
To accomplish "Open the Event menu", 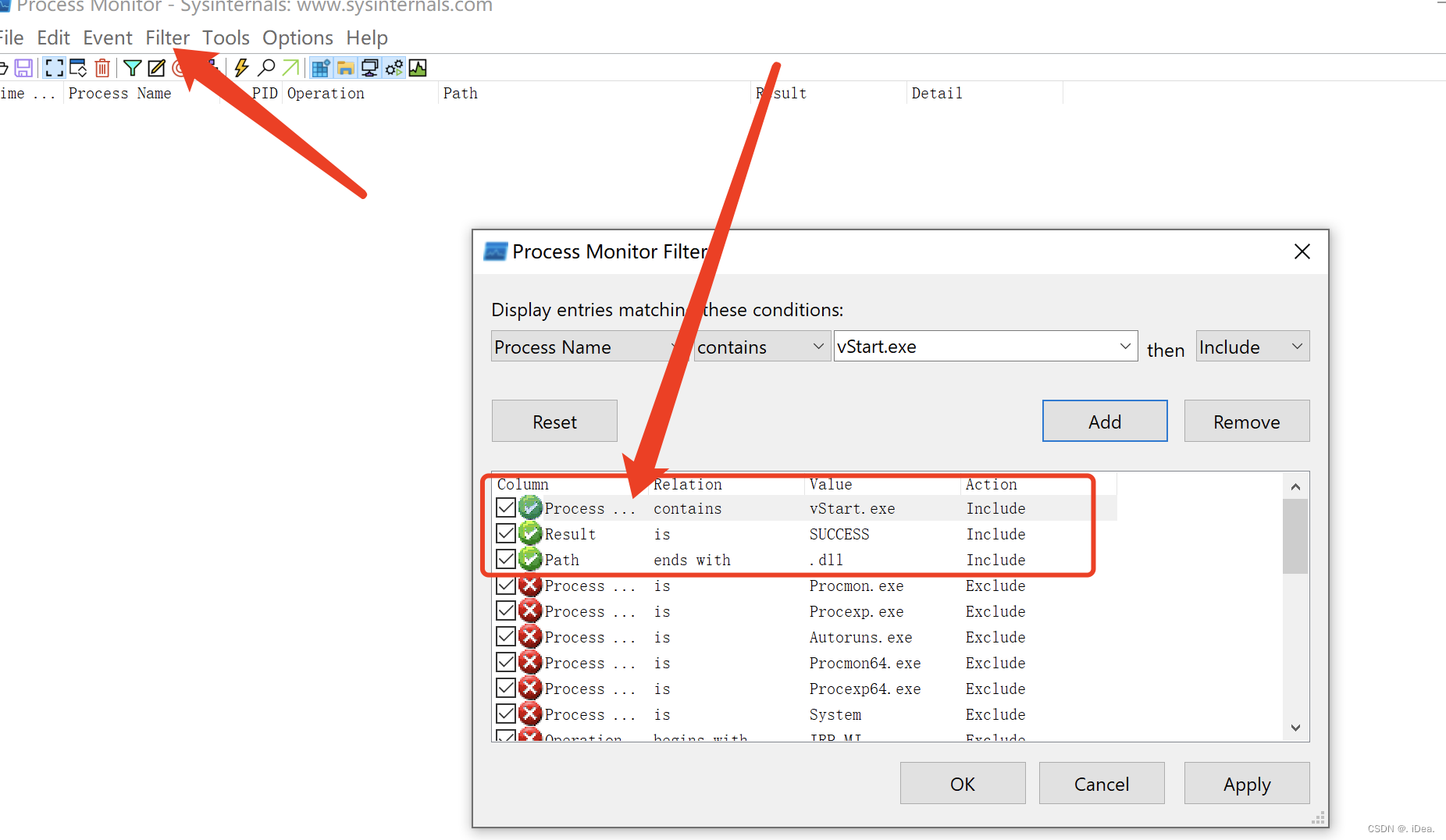I will 108,37.
